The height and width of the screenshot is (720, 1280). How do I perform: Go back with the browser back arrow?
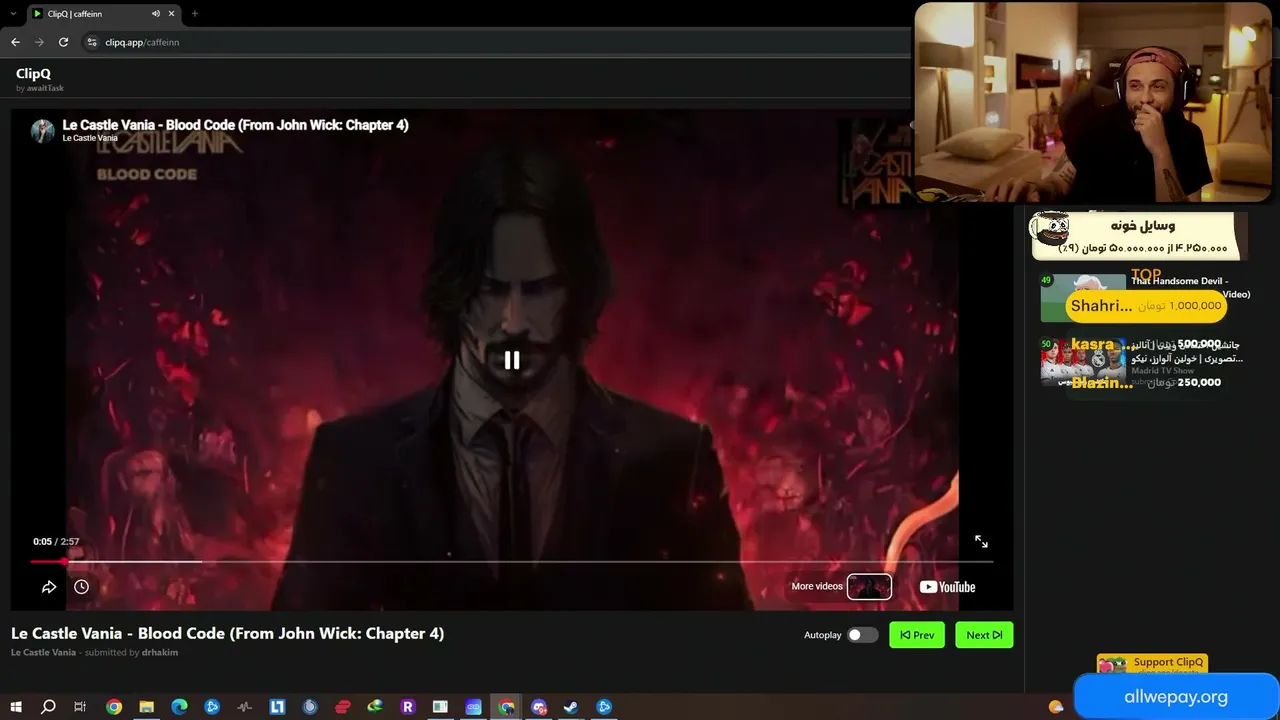pos(15,42)
